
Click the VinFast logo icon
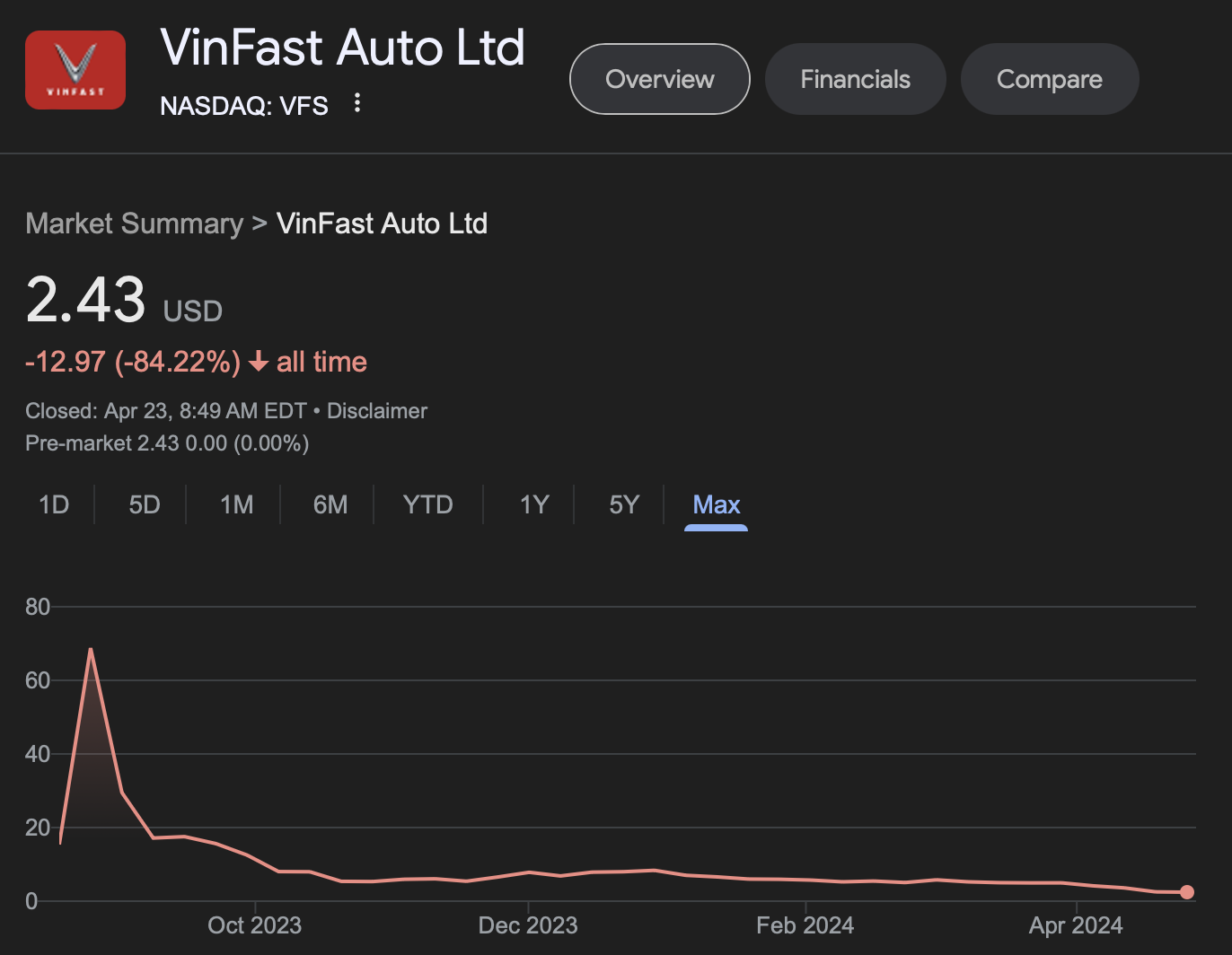point(75,70)
